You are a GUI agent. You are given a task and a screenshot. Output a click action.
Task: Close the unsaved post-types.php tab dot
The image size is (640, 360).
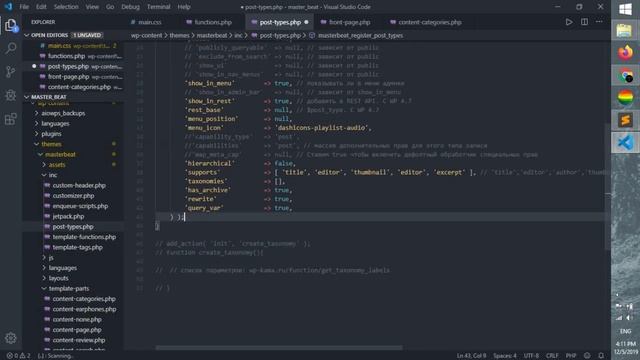[306, 22]
